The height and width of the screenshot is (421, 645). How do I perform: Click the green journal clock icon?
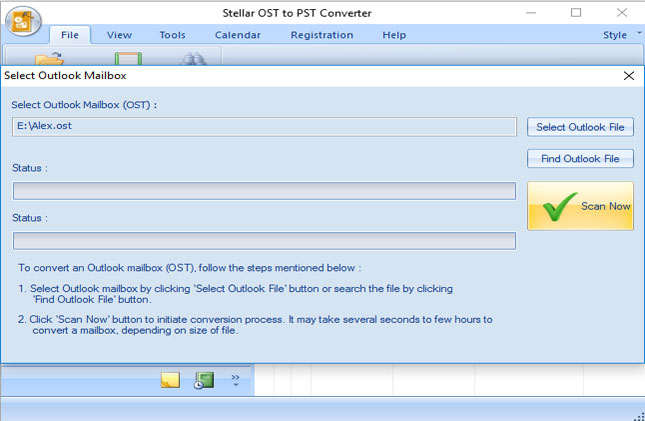coord(204,380)
